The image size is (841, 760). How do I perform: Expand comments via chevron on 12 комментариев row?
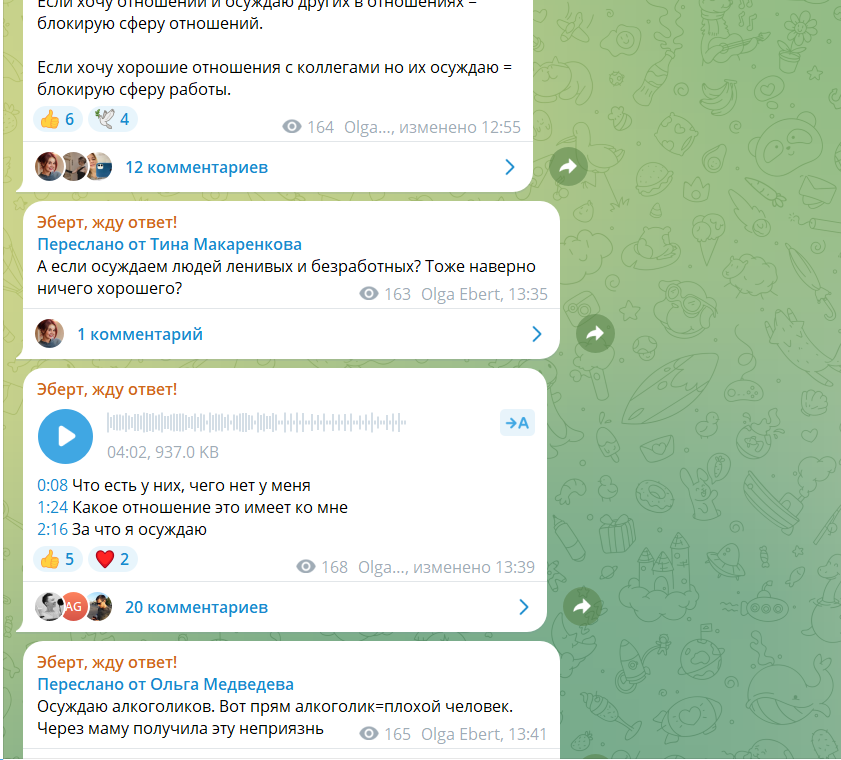pyautogui.click(x=510, y=167)
